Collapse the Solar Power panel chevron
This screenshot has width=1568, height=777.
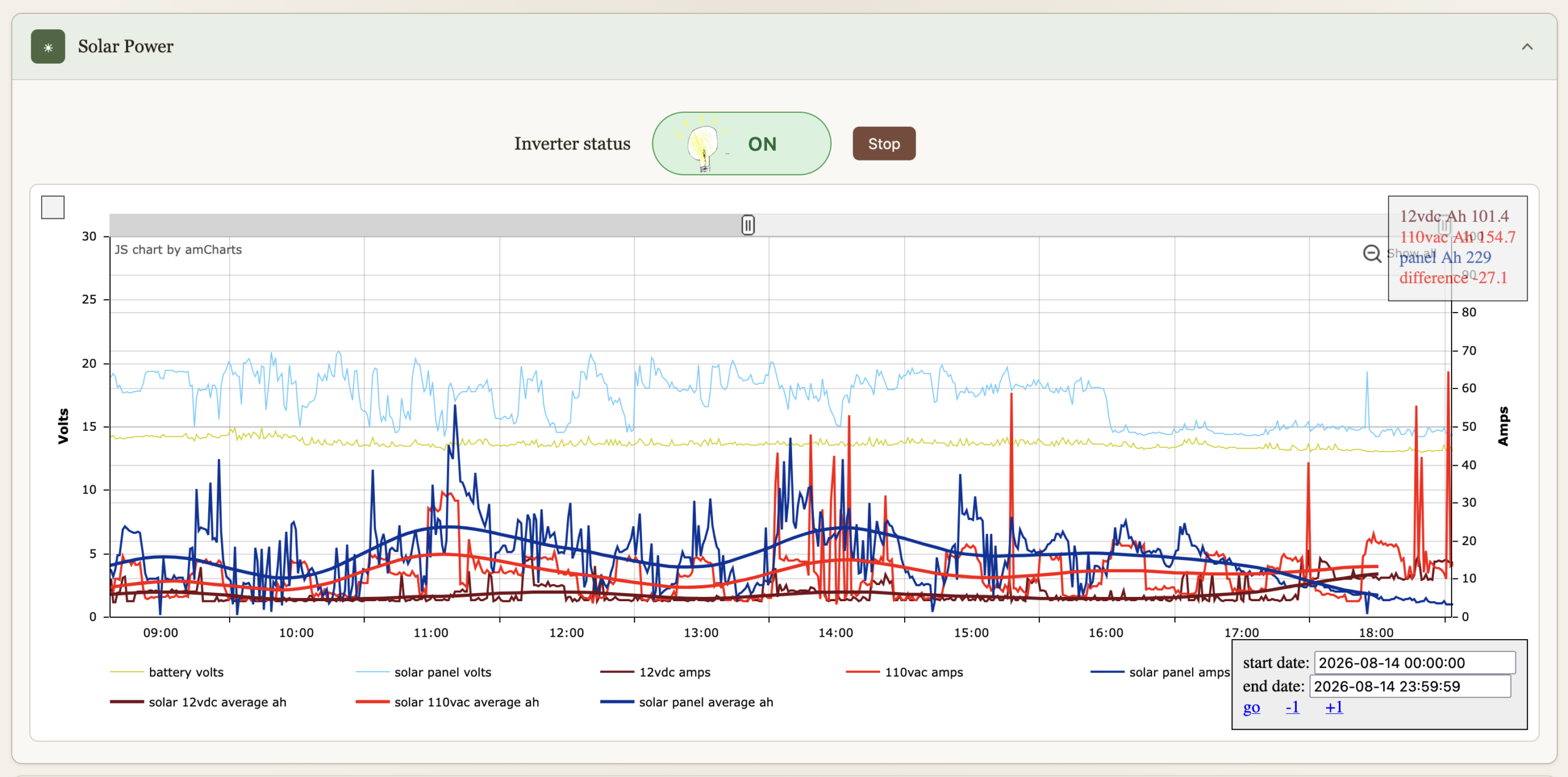pyautogui.click(x=1527, y=47)
